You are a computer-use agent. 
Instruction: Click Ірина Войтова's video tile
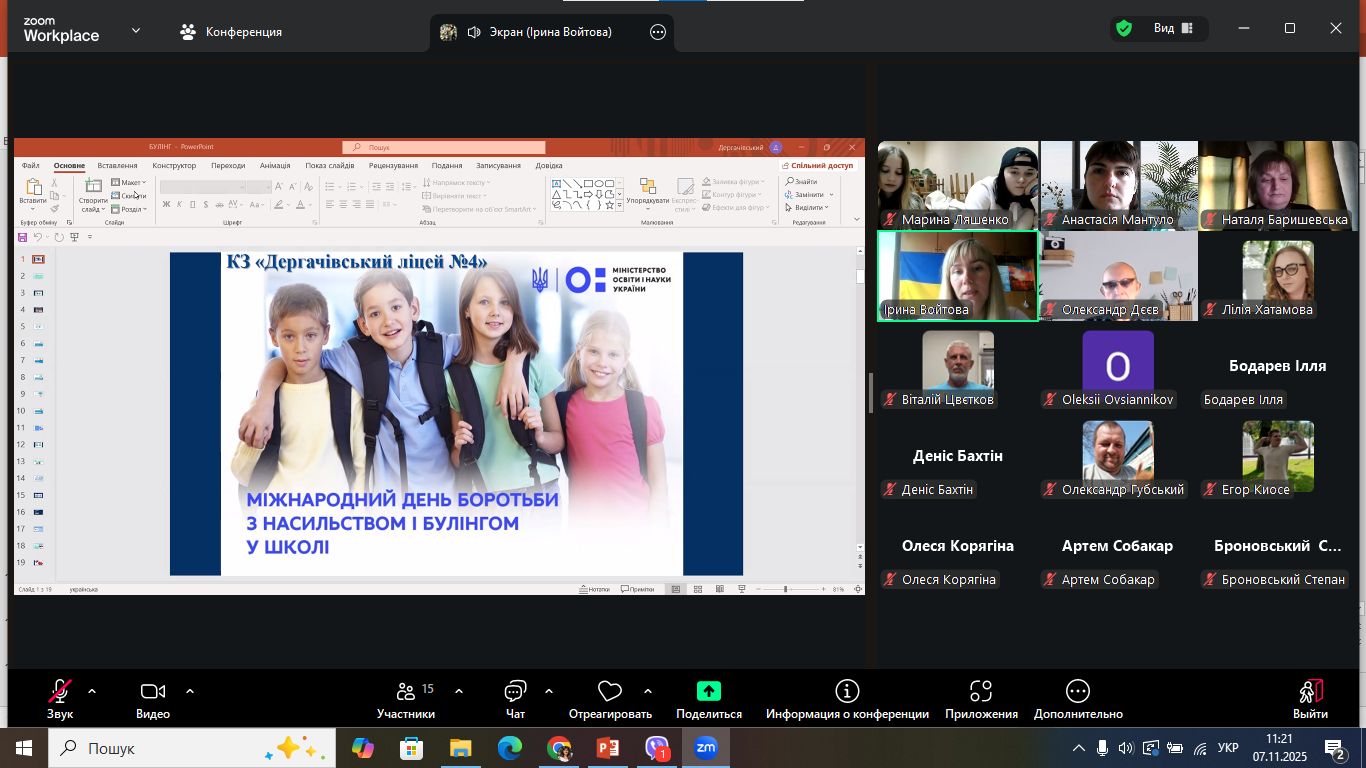[957, 275]
